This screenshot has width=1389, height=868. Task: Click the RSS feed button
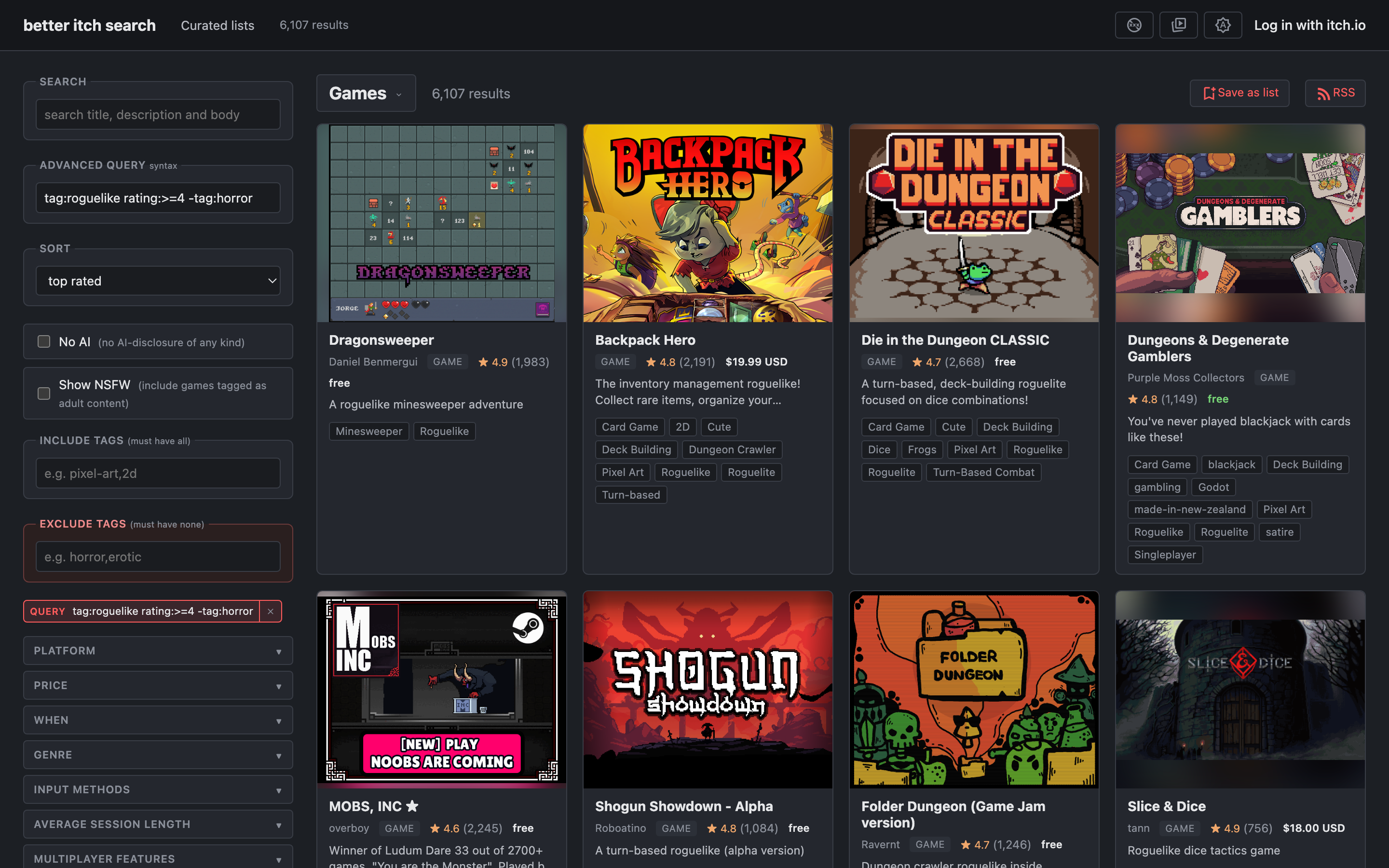pos(1335,93)
